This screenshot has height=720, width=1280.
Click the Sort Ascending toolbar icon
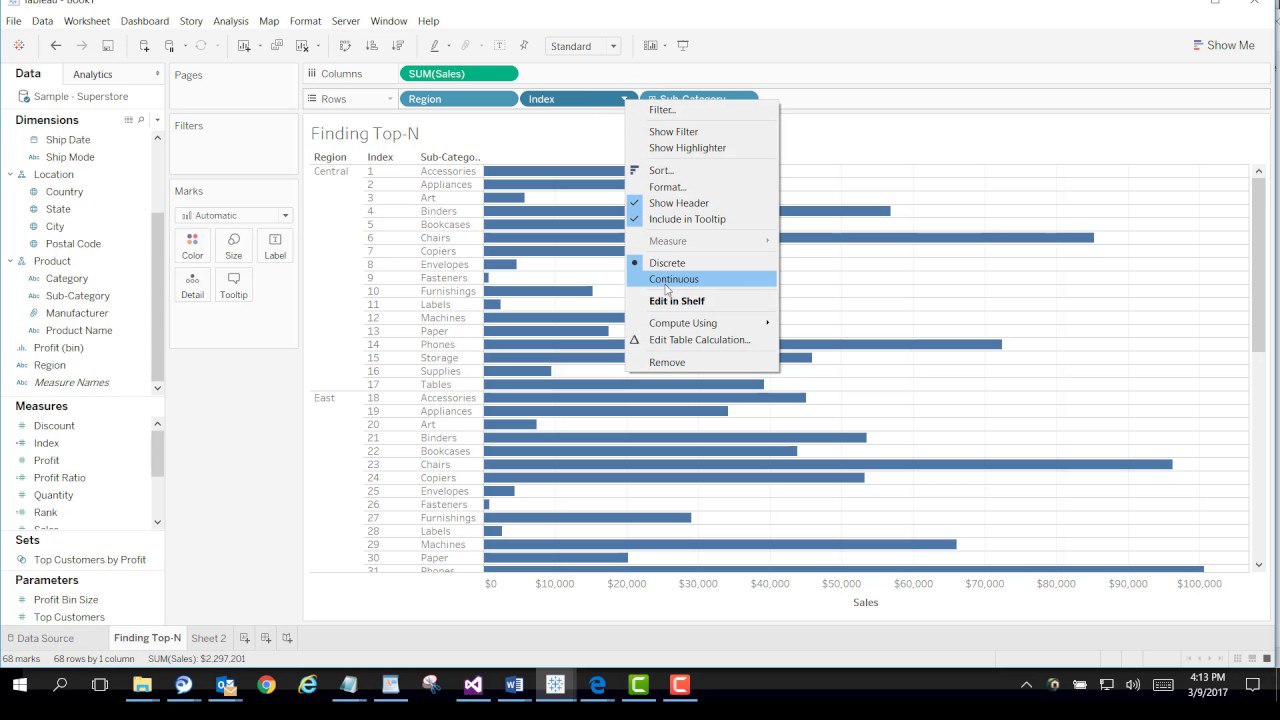pos(372,46)
